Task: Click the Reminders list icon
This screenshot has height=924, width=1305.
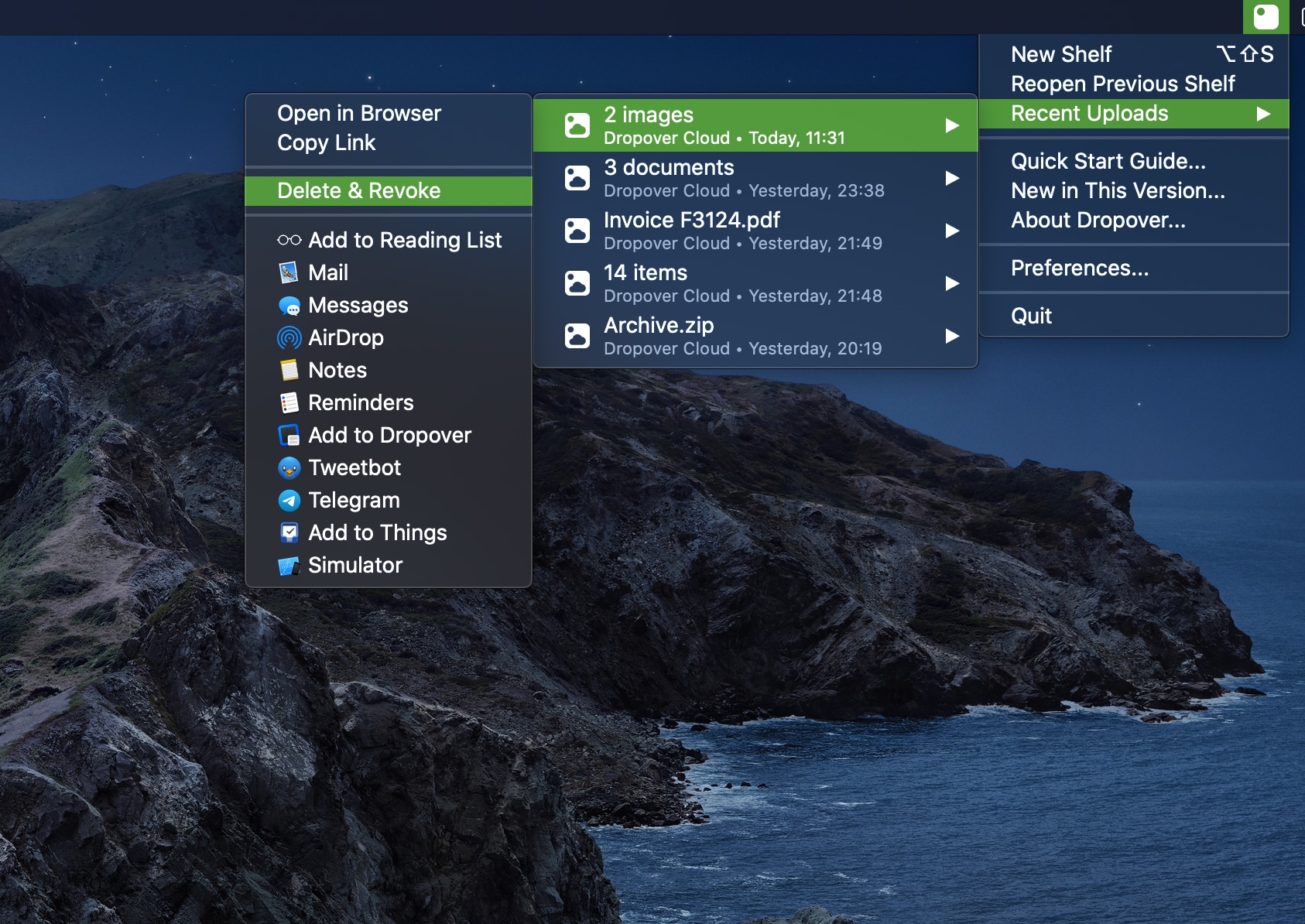Action: click(289, 402)
